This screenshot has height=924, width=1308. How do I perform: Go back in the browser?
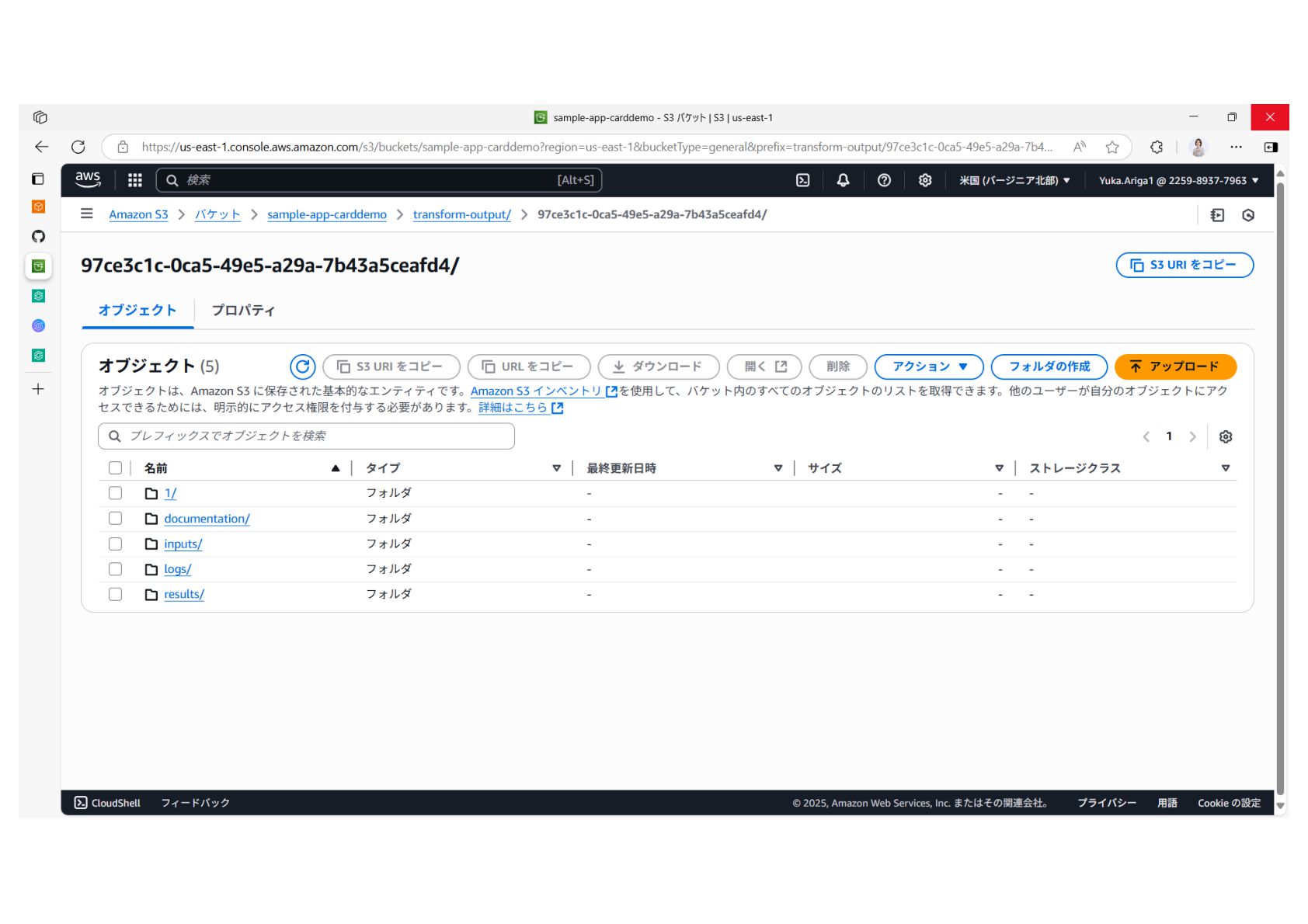coord(42,147)
